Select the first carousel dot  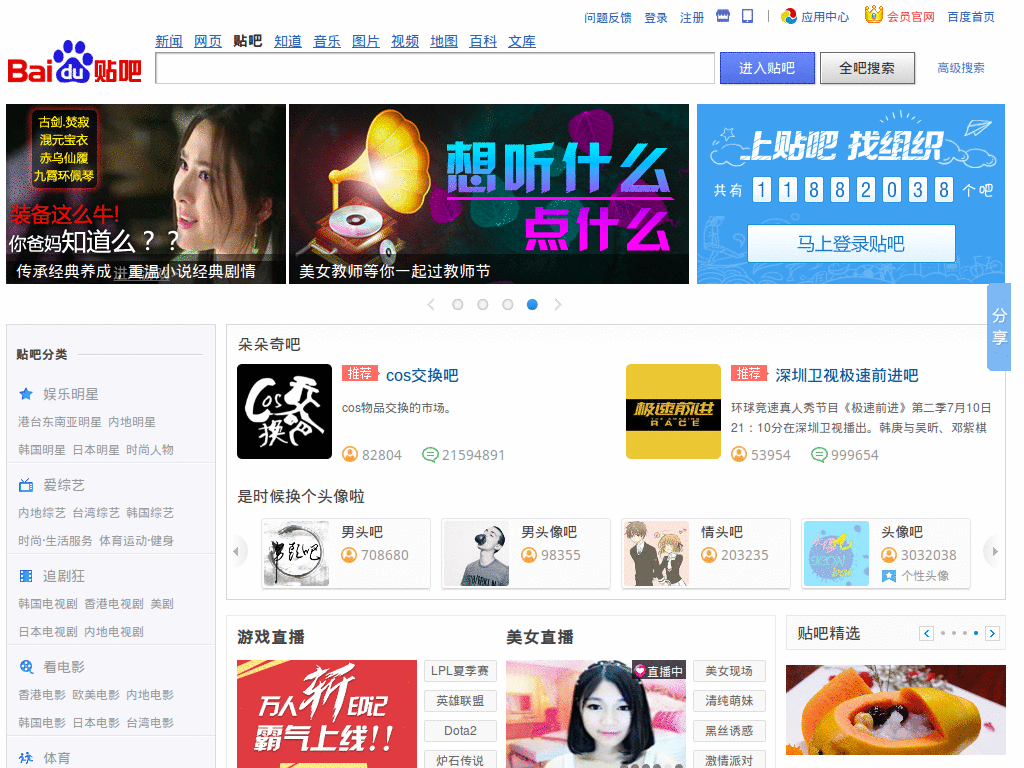point(458,304)
